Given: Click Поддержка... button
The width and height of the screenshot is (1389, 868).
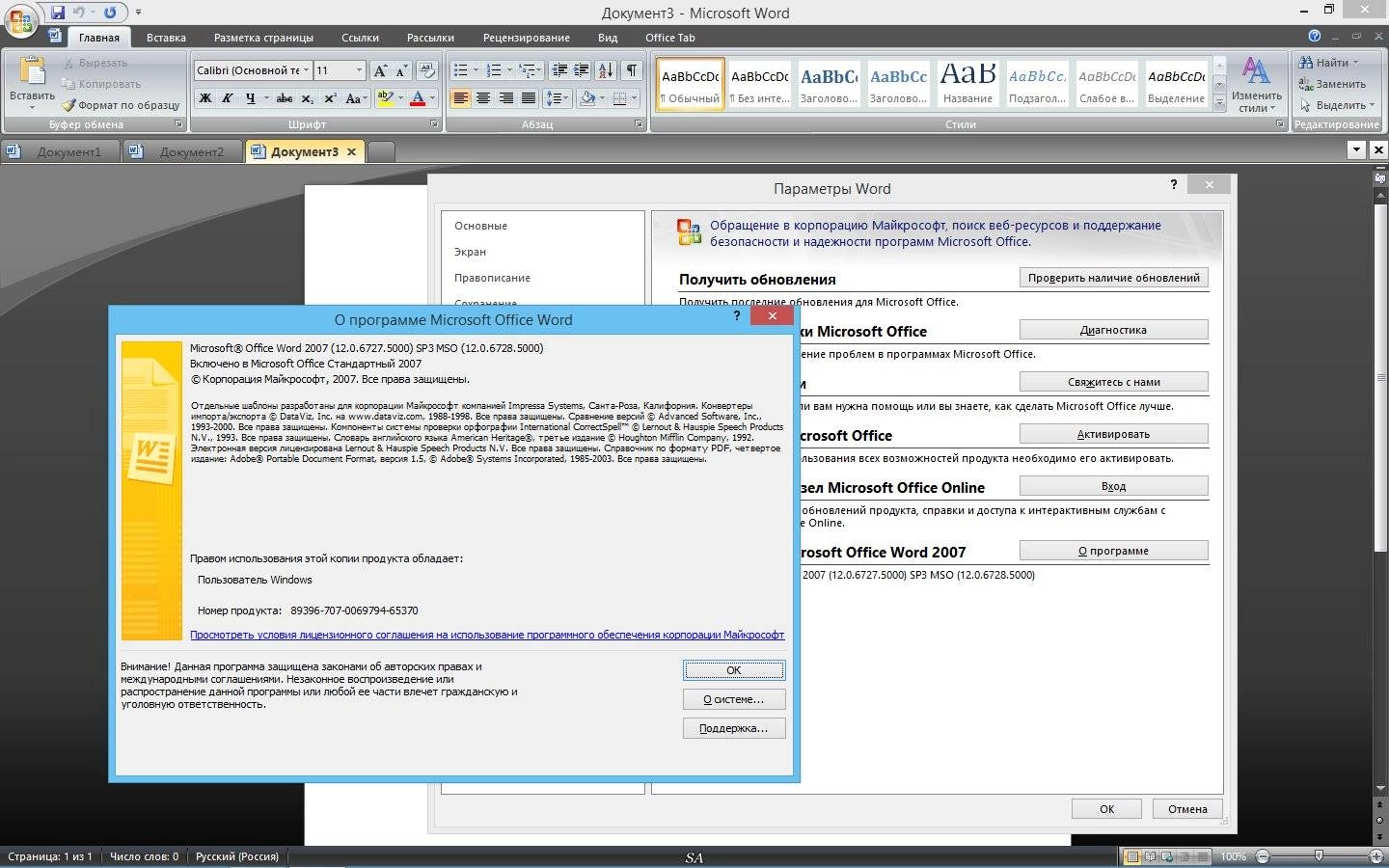Looking at the screenshot, I should click(x=733, y=728).
